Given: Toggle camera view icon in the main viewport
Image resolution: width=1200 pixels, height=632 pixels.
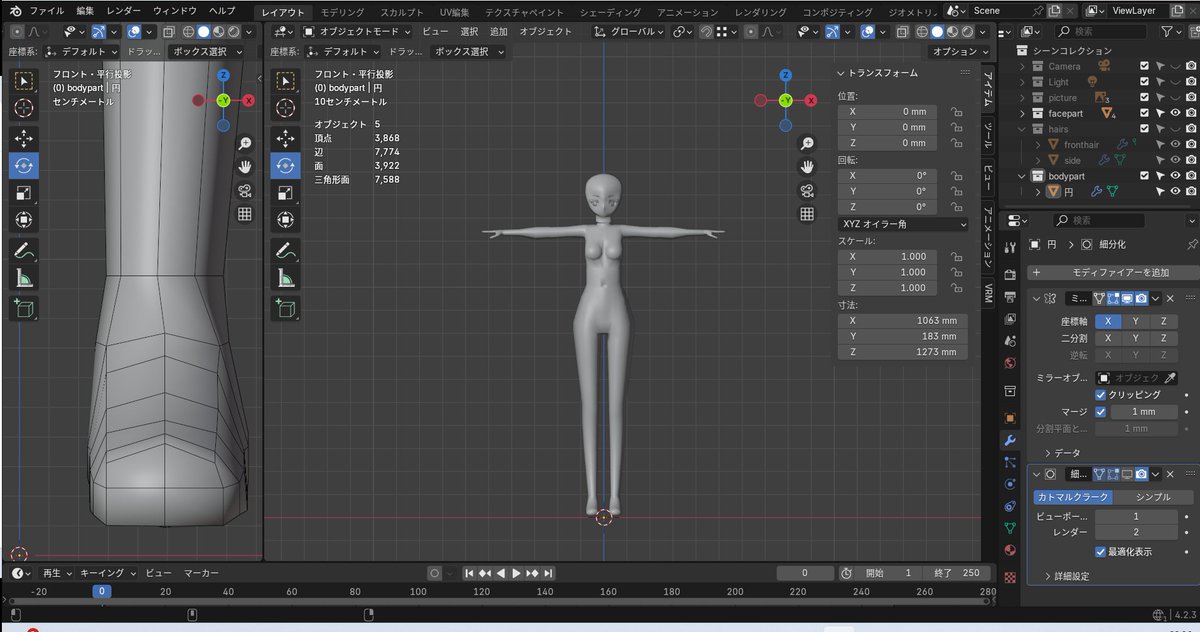Looking at the screenshot, I should click(806, 191).
